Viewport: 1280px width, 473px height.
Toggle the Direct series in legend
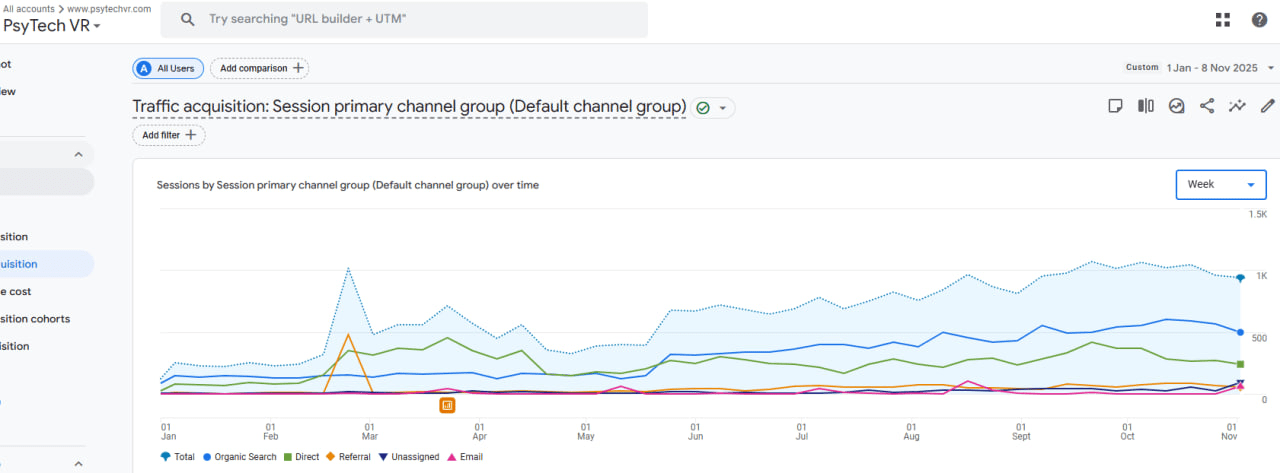tap(301, 457)
